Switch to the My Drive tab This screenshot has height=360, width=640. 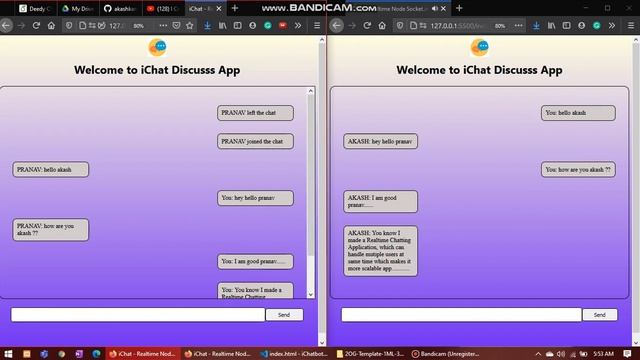(77, 9)
